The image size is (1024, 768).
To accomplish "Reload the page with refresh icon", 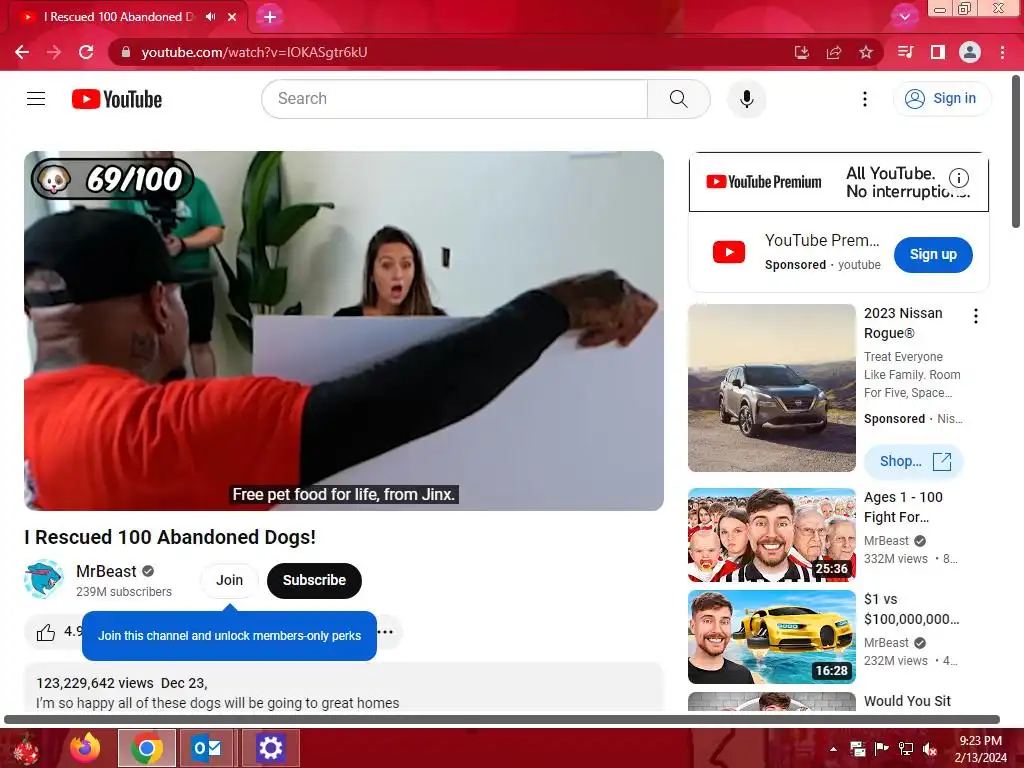I will pyautogui.click(x=86, y=52).
